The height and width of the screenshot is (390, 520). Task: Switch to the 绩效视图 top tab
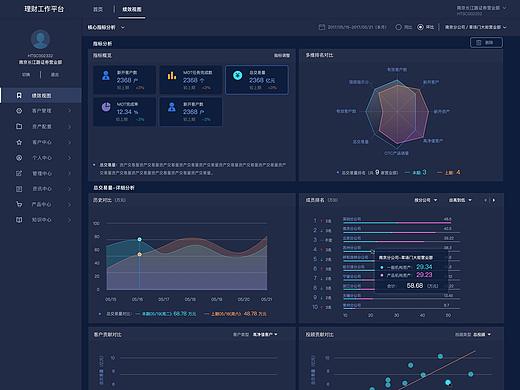coord(132,9)
